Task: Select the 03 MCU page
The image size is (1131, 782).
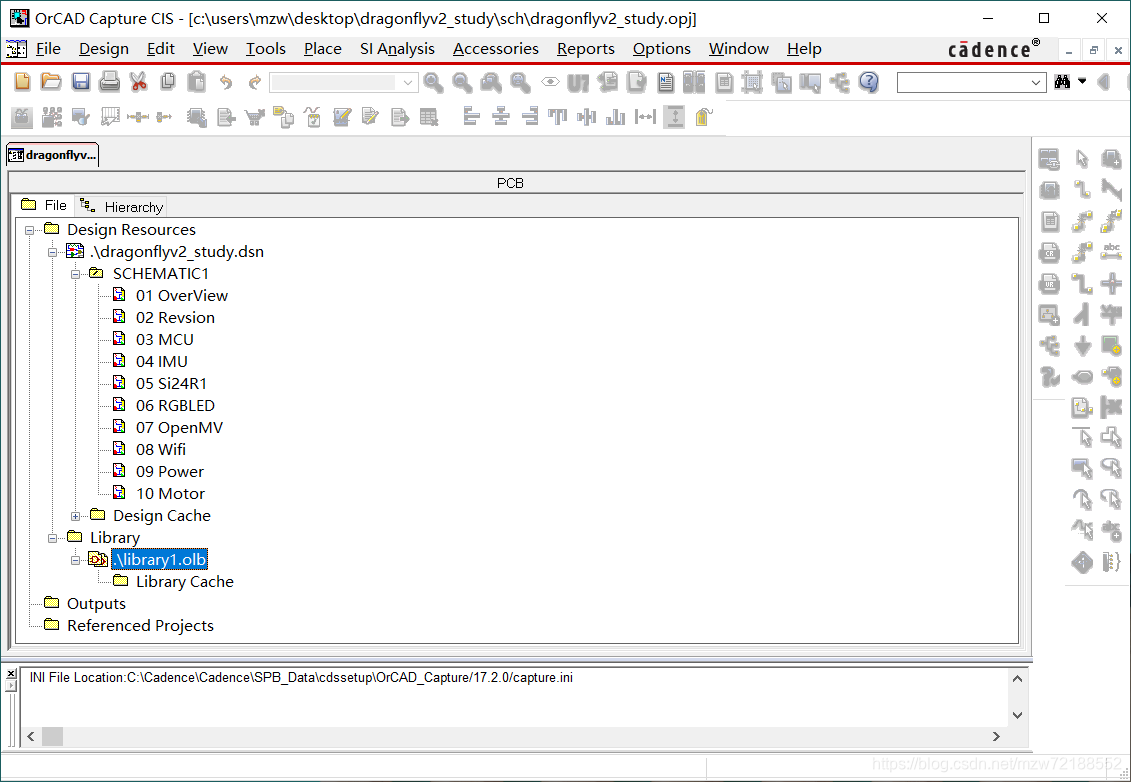Action: pos(164,340)
